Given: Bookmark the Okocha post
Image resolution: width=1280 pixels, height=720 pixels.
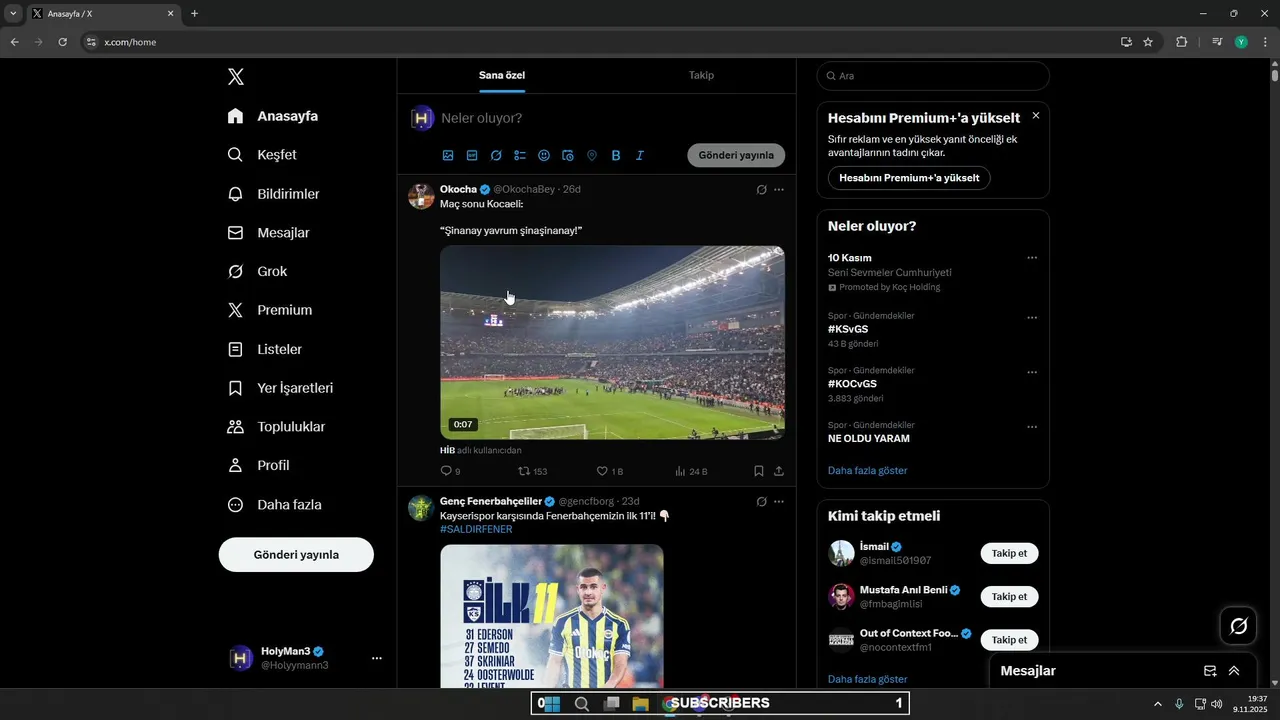Looking at the screenshot, I should pyautogui.click(x=759, y=471).
